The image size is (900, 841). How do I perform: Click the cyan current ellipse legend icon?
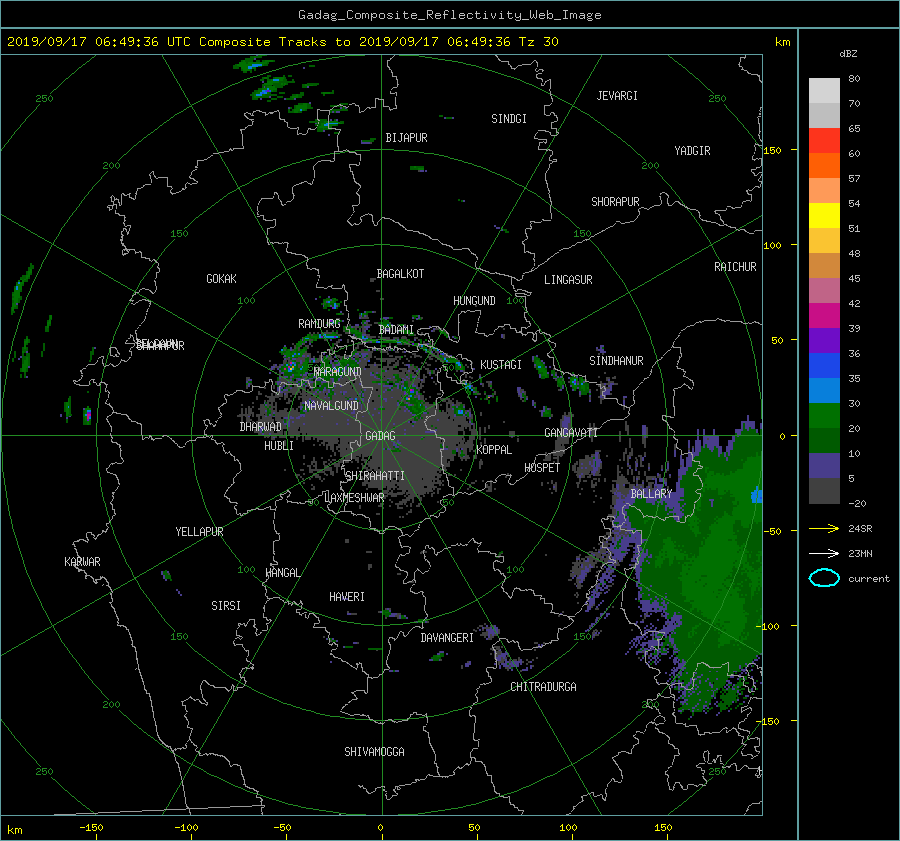point(824,578)
